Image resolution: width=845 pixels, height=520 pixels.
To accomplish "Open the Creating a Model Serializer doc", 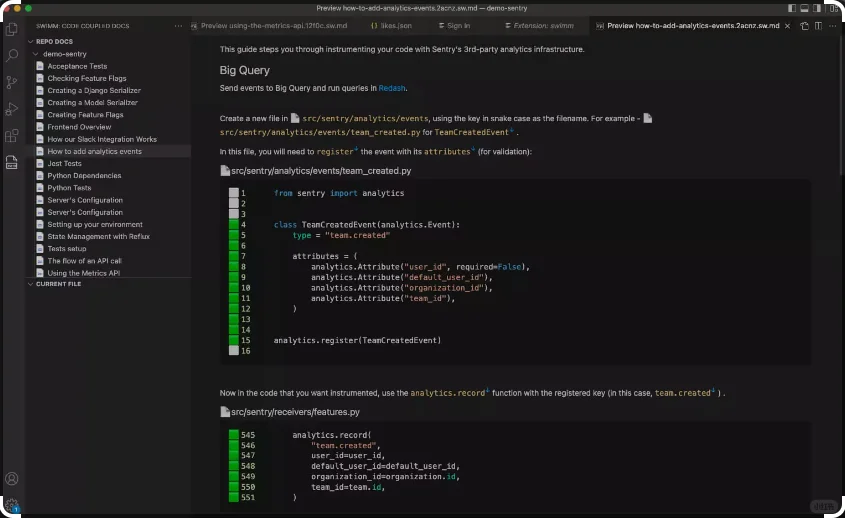I will pyautogui.click(x=93, y=103).
